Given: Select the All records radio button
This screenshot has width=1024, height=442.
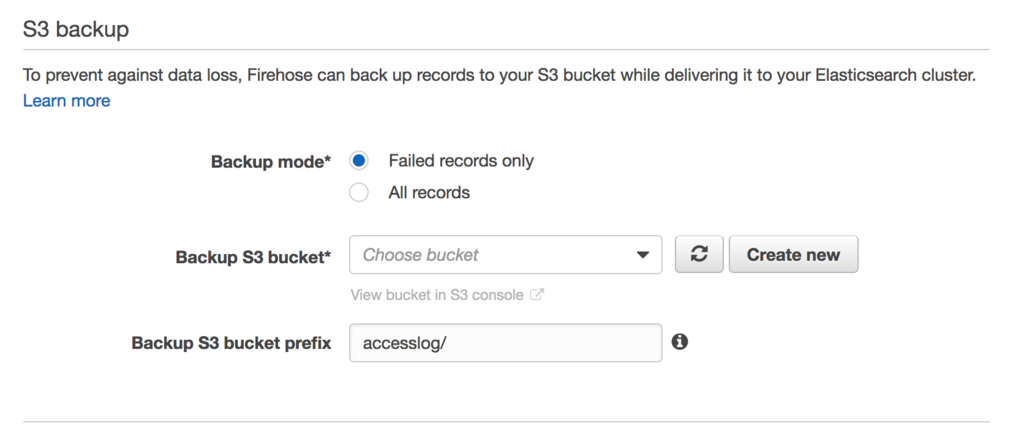Looking at the screenshot, I should click(359, 193).
